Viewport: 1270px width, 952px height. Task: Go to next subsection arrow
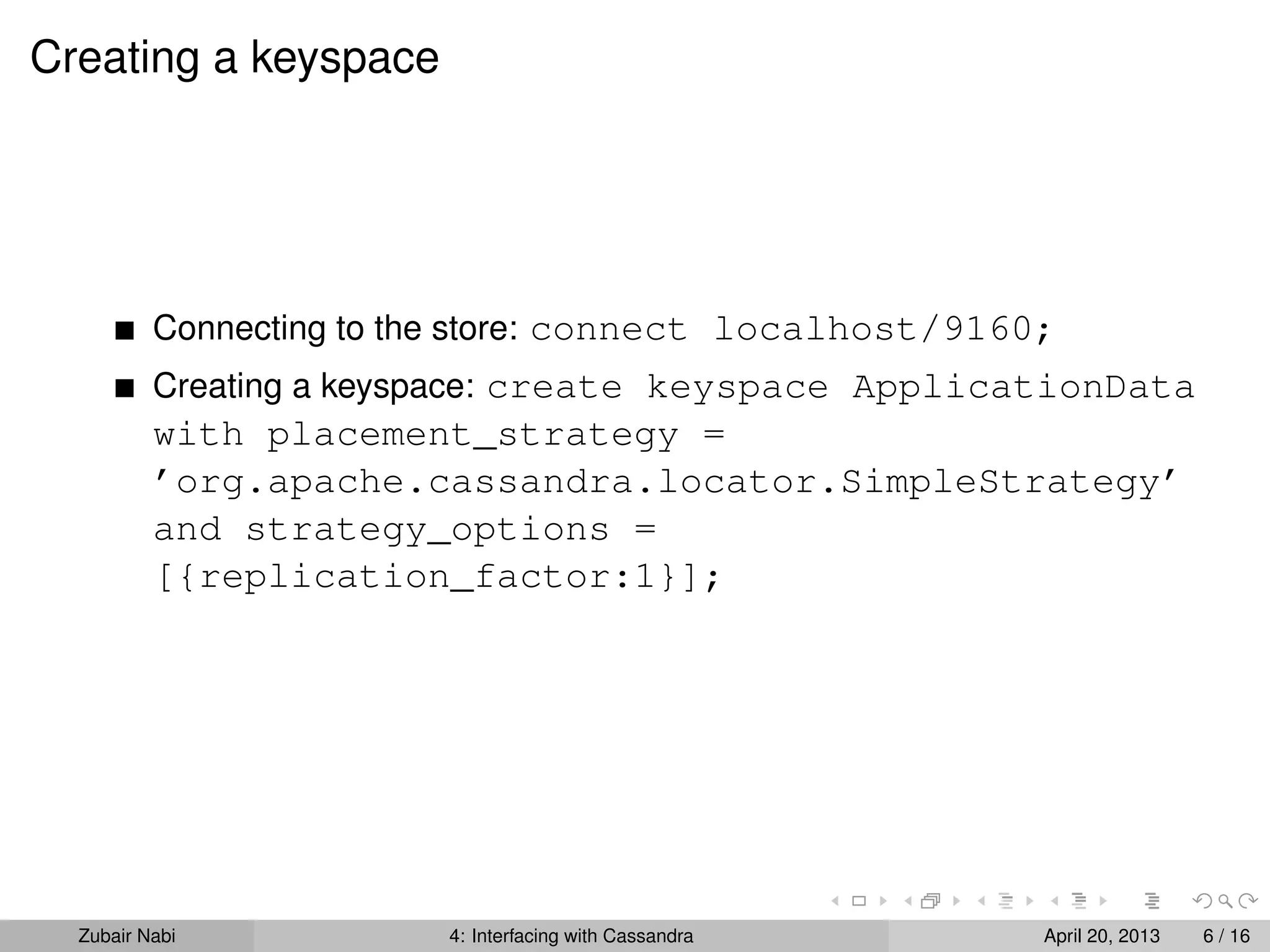1029,901
